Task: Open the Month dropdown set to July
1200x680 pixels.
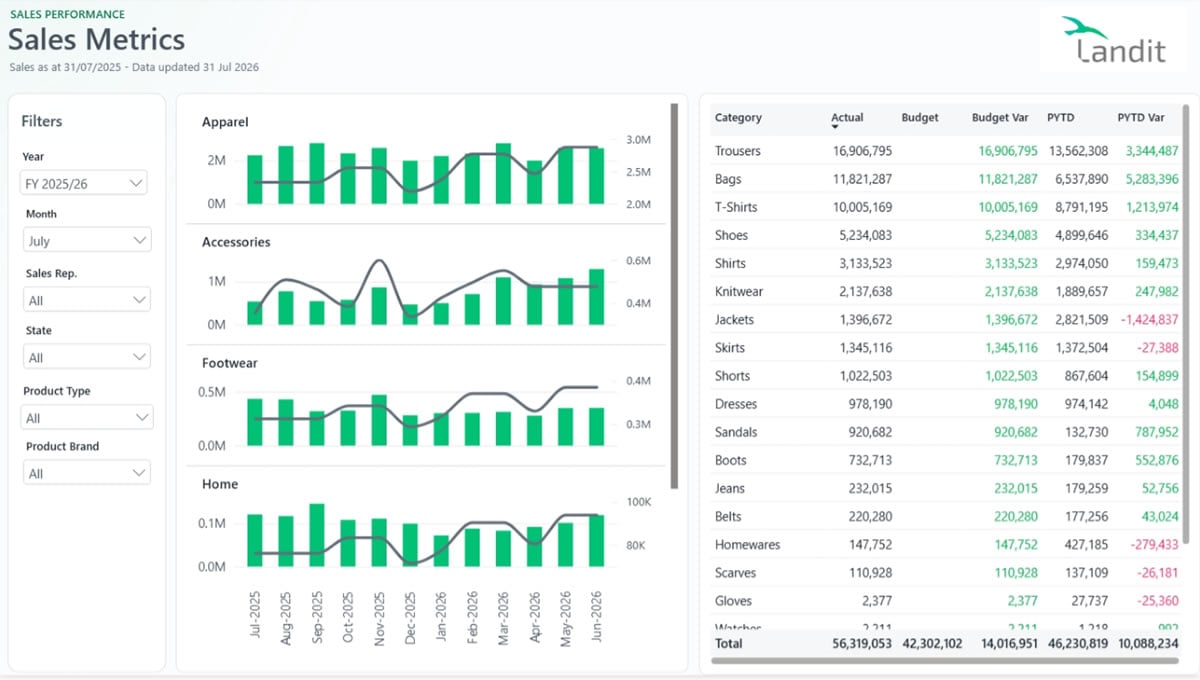Action: pyautogui.click(x=87, y=240)
